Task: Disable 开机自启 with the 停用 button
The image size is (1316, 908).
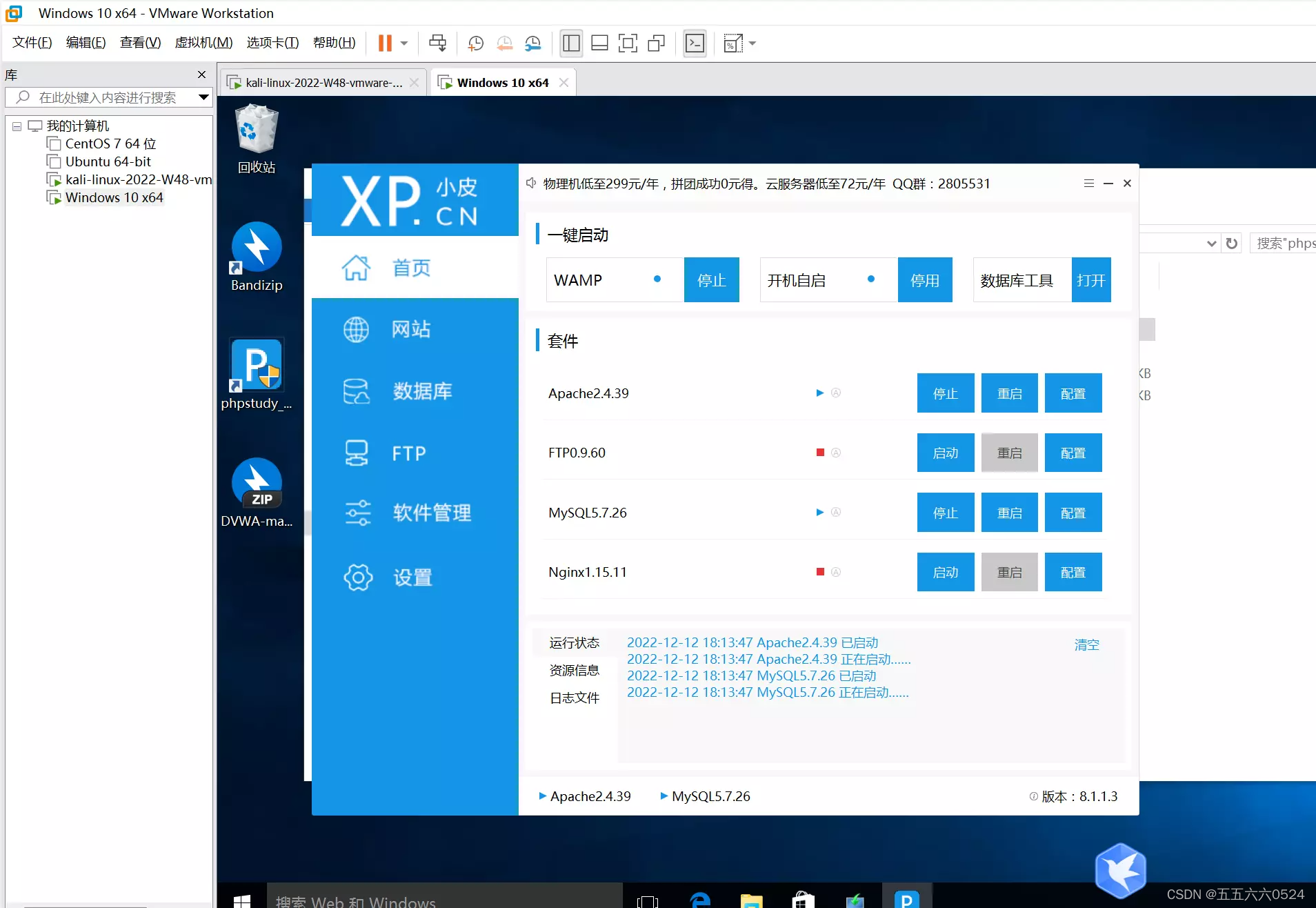Action: click(x=925, y=280)
